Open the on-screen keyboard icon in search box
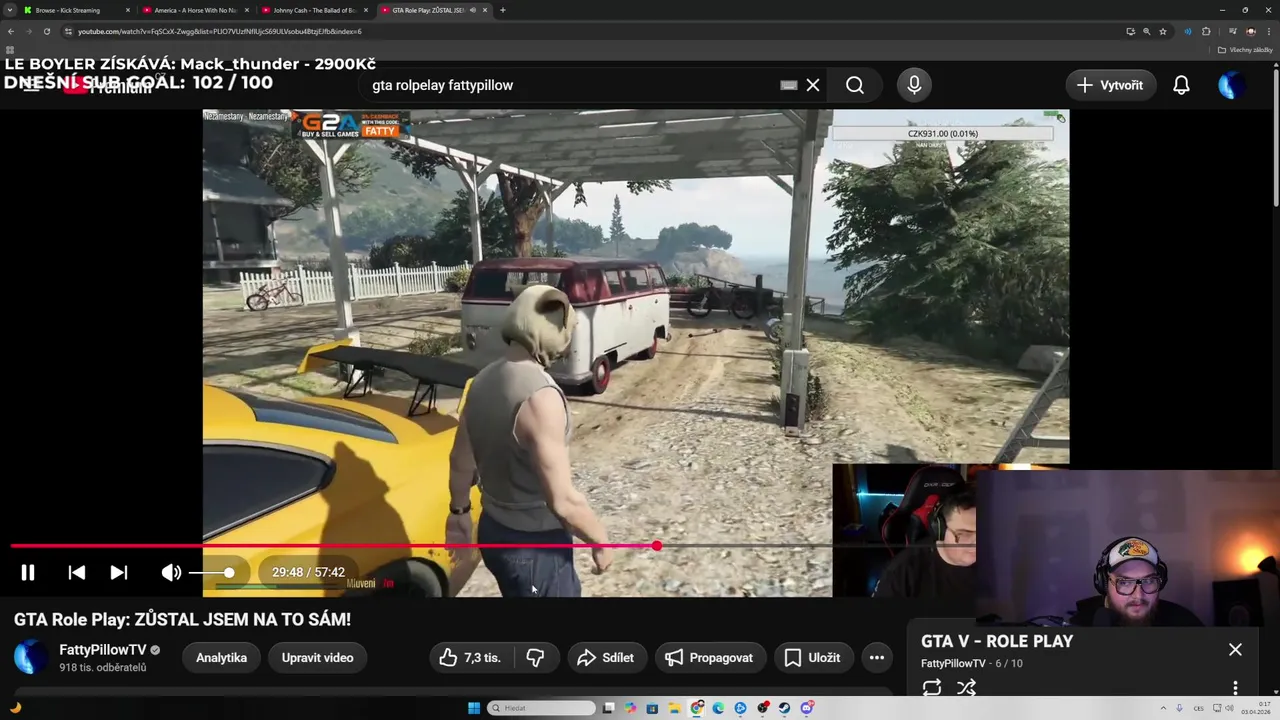1280x720 pixels. click(x=789, y=85)
